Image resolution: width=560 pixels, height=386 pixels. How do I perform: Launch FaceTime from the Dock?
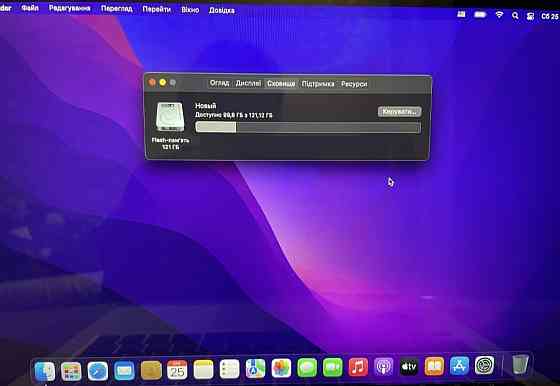point(332,367)
